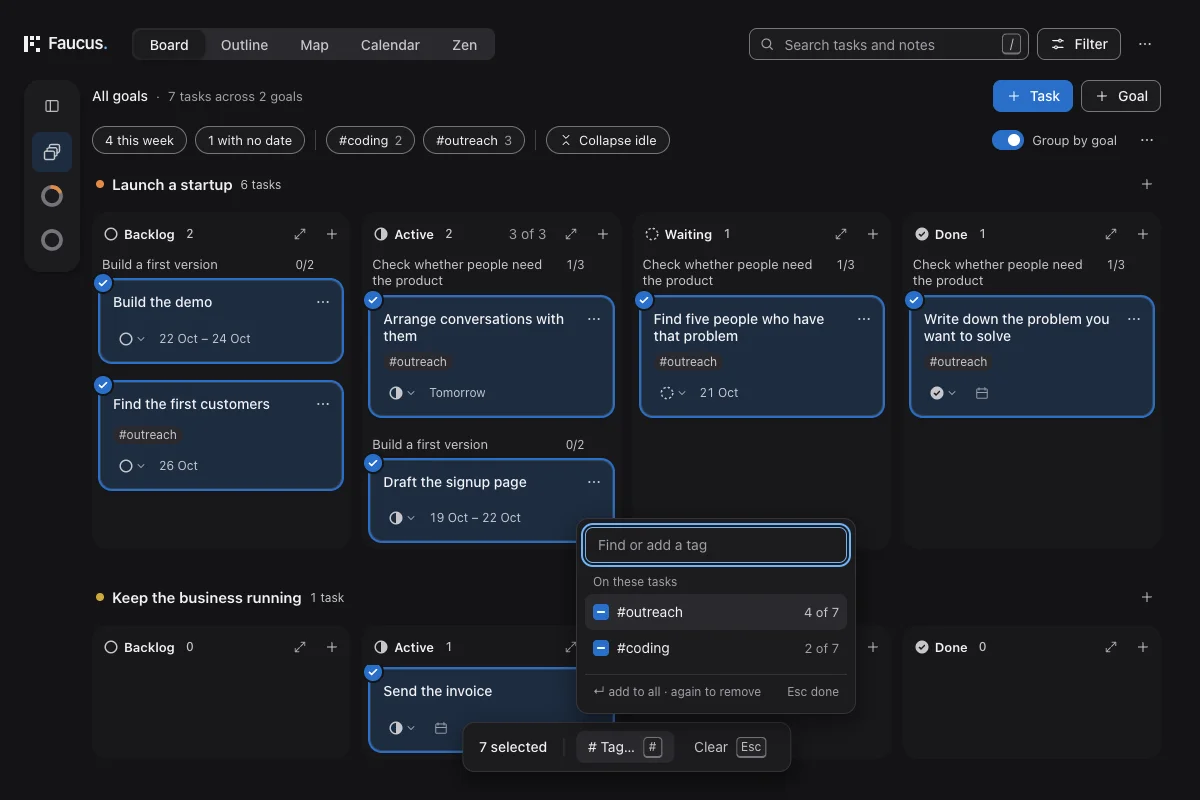This screenshot has height=800, width=1200.
Task: Open the more options menu beside Filter
Action: (1145, 44)
